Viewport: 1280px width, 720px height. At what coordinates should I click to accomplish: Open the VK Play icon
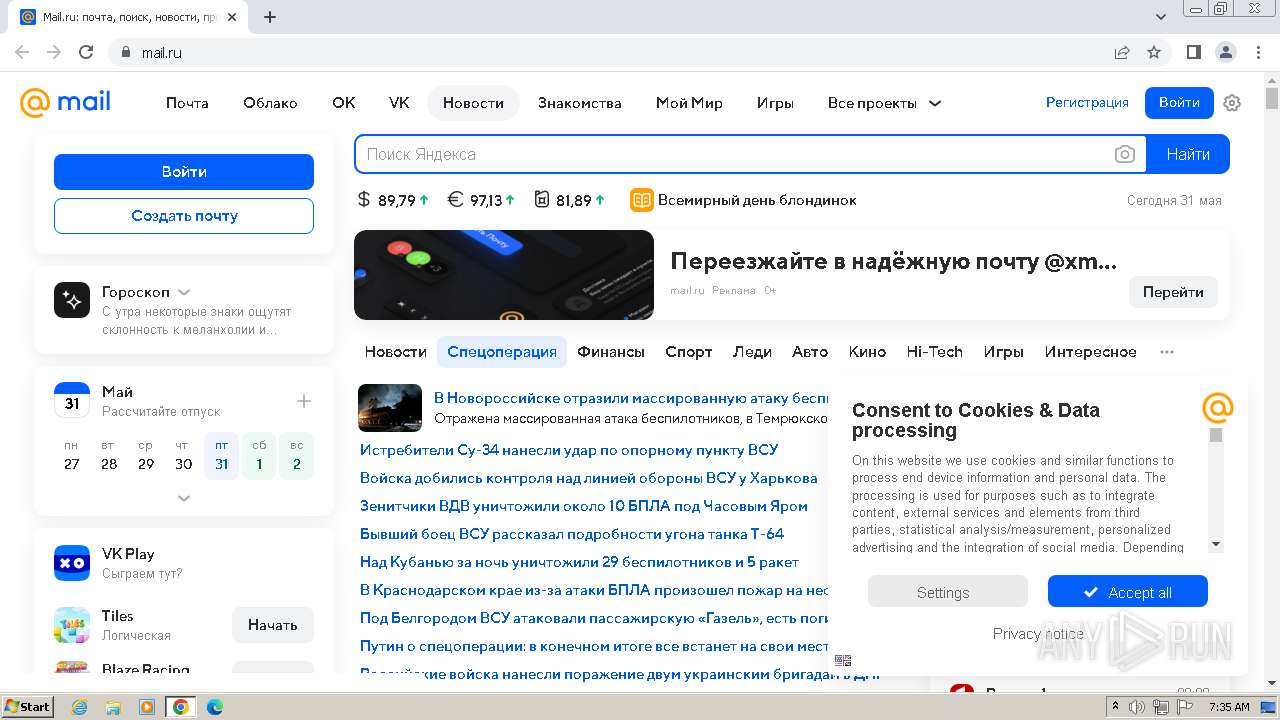(72, 563)
